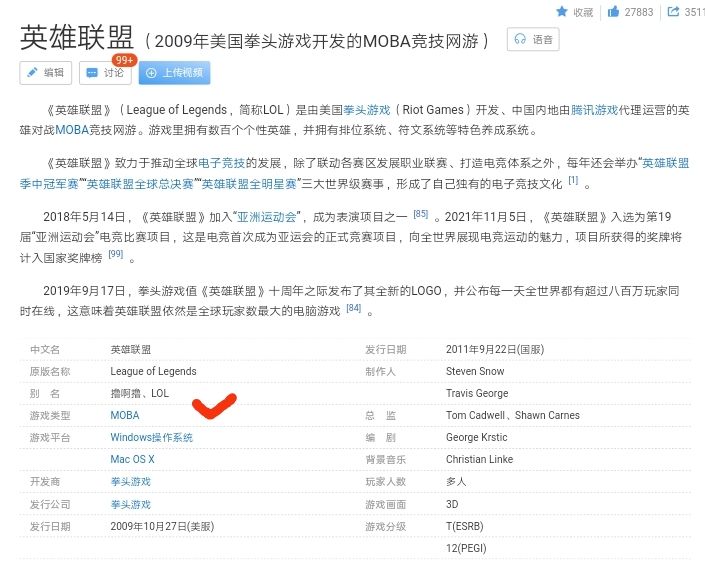Screen dimensions: 705x582
Task: Click the pencil icon in 编辑
Action: (x=32, y=72)
